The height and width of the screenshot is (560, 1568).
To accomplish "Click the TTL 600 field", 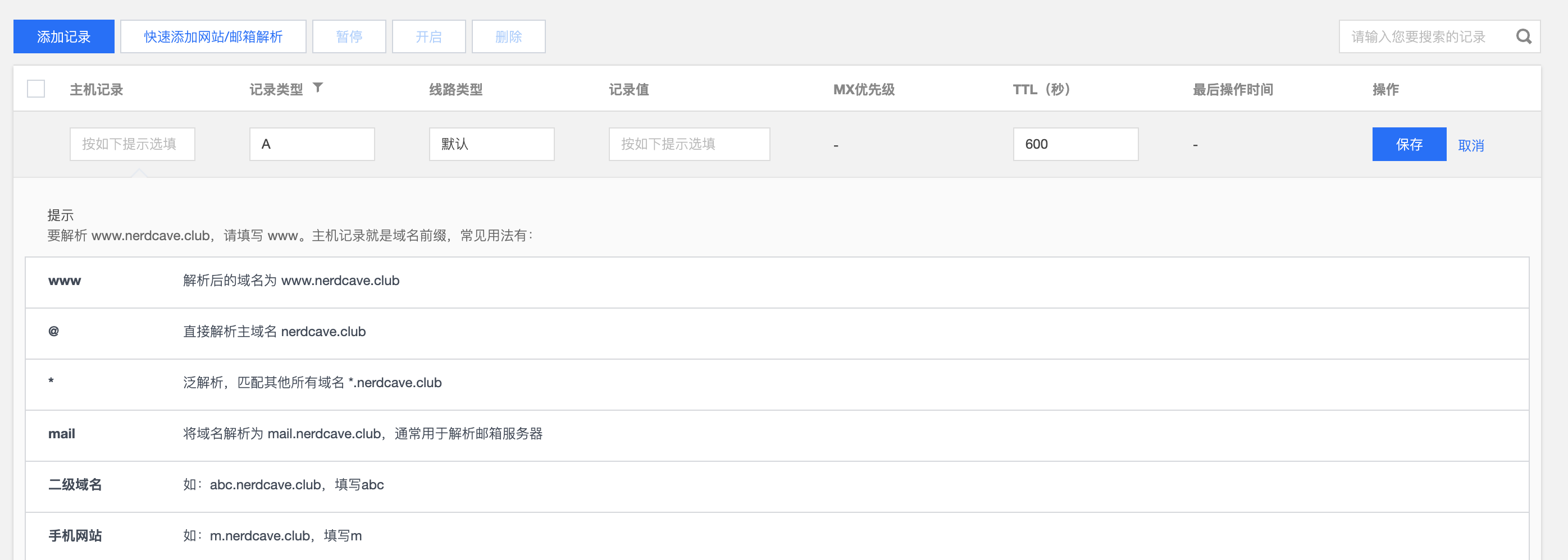I will [x=1075, y=144].
